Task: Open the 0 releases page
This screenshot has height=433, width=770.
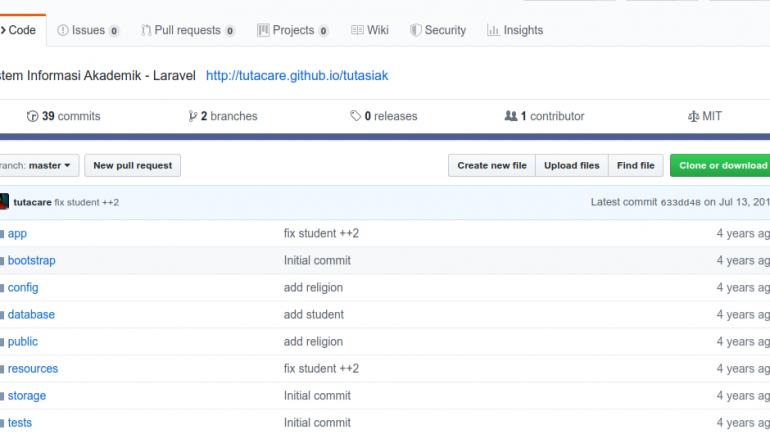Action: [x=384, y=116]
